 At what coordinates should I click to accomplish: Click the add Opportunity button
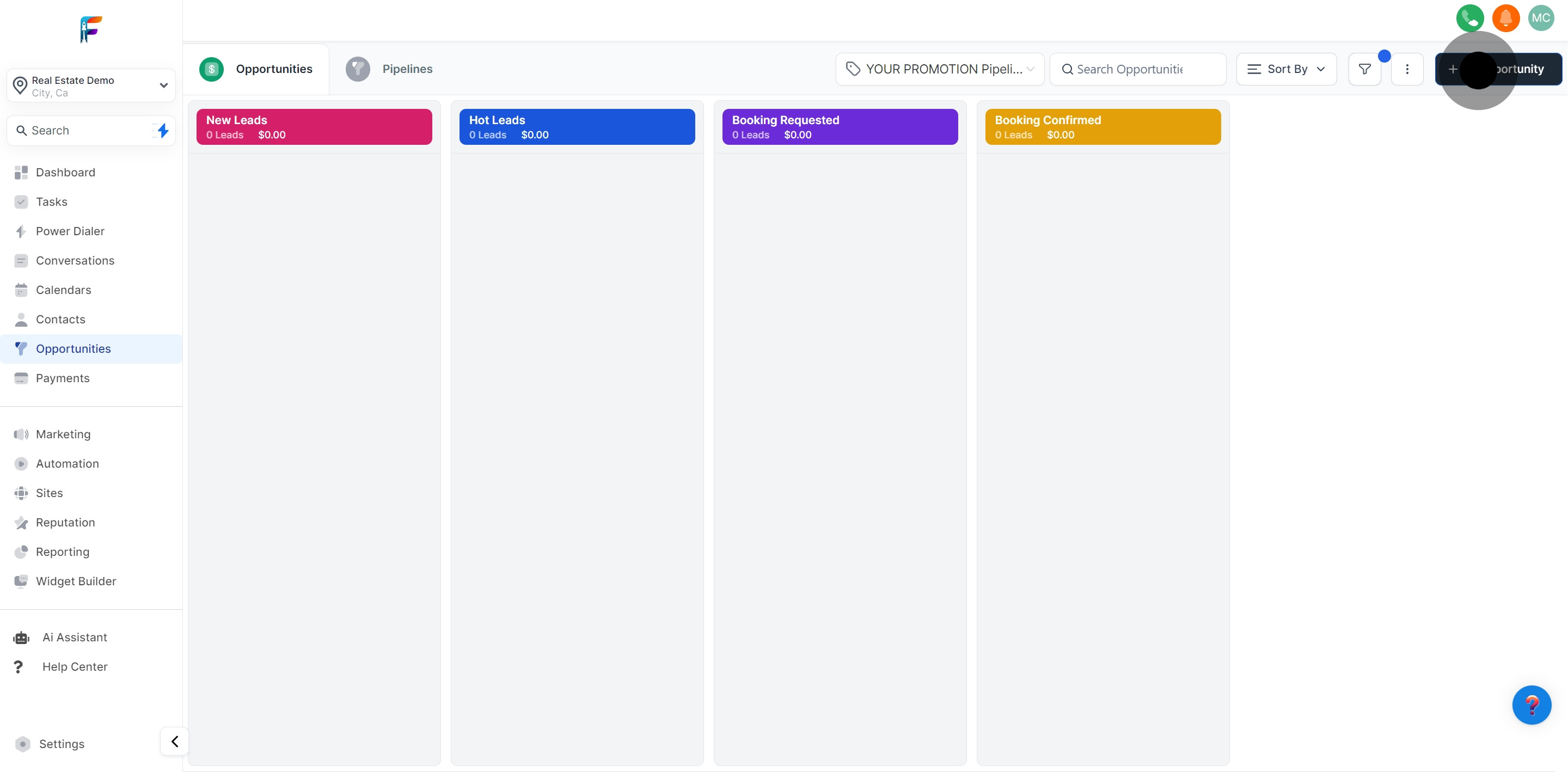(x=1498, y=69)
